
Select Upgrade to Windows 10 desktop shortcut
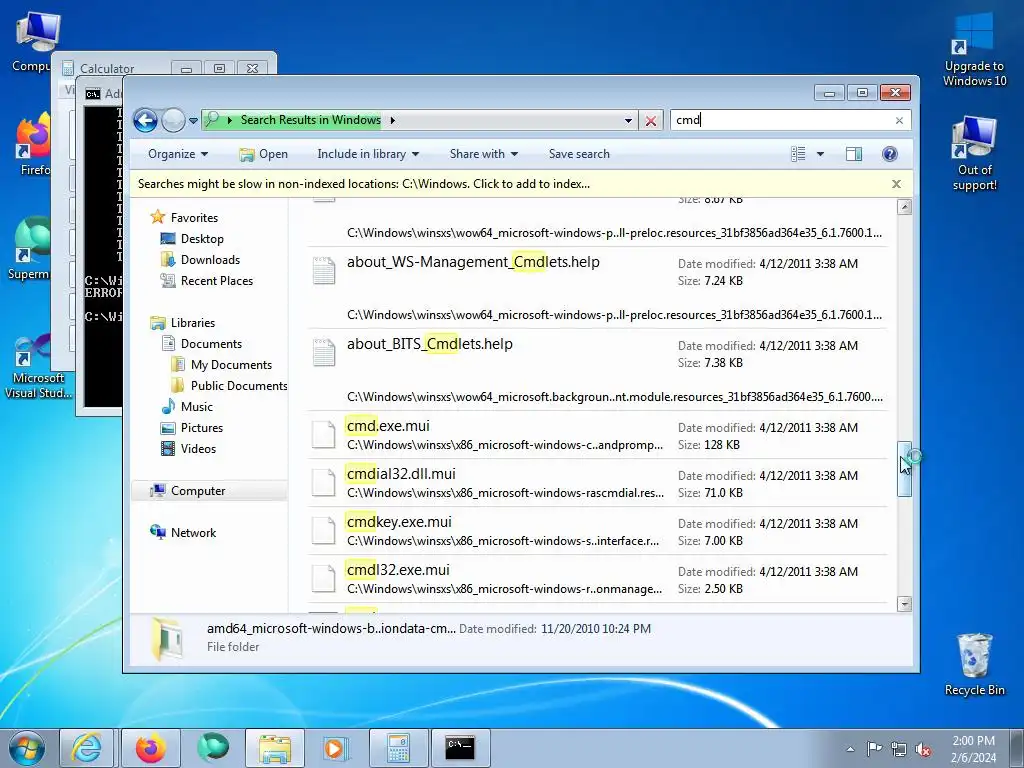pos(974,50)
